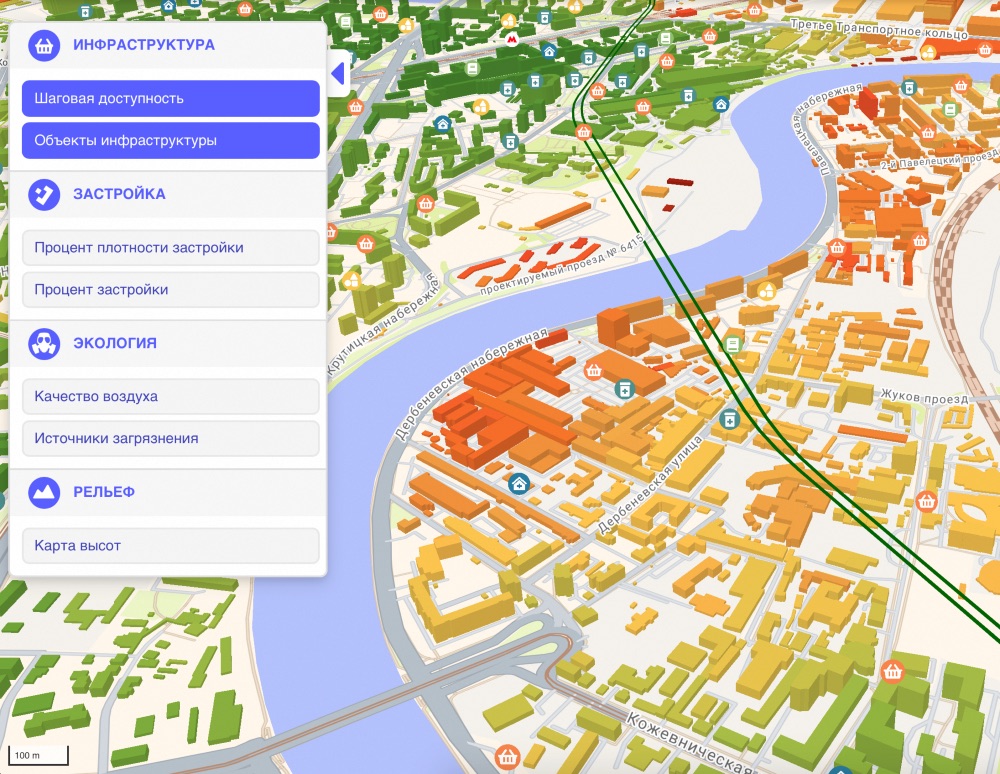
Task: Click the Экология gas-mask icon
Action: [x=44, y=344]
